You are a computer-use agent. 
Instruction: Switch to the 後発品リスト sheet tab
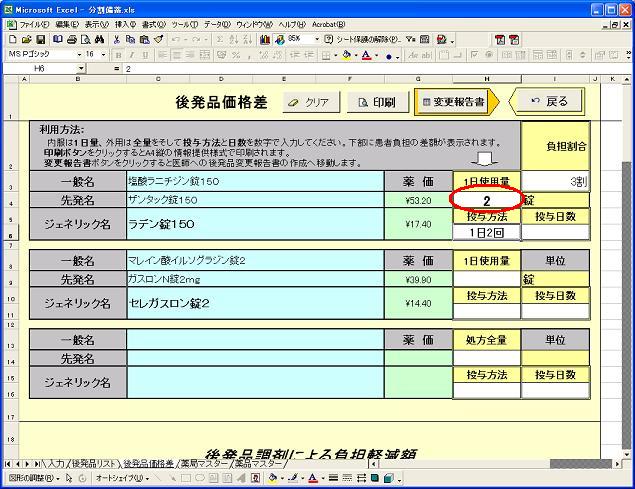pyautogui.click(x=94, y=463)
